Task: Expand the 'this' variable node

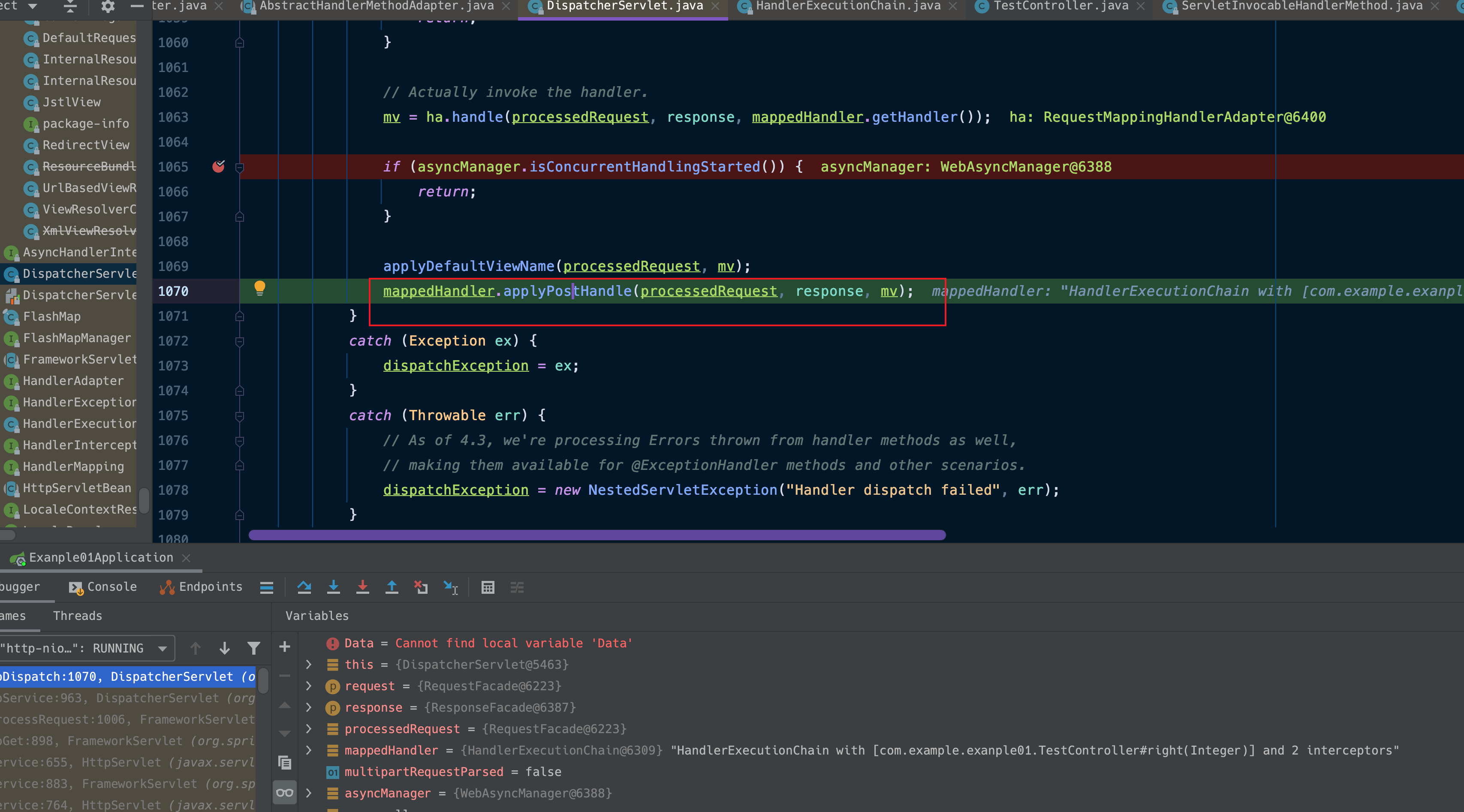Action: tap(309, 664)
